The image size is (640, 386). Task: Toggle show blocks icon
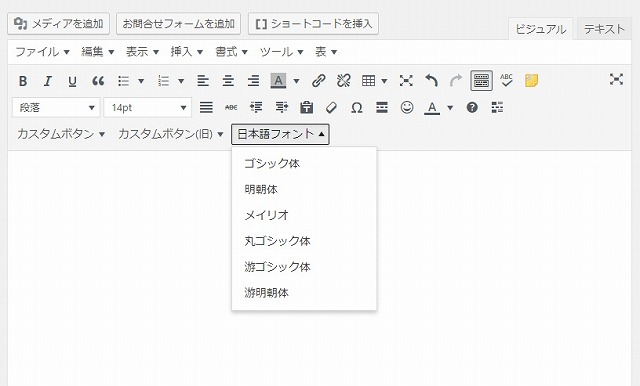point(497,108)
